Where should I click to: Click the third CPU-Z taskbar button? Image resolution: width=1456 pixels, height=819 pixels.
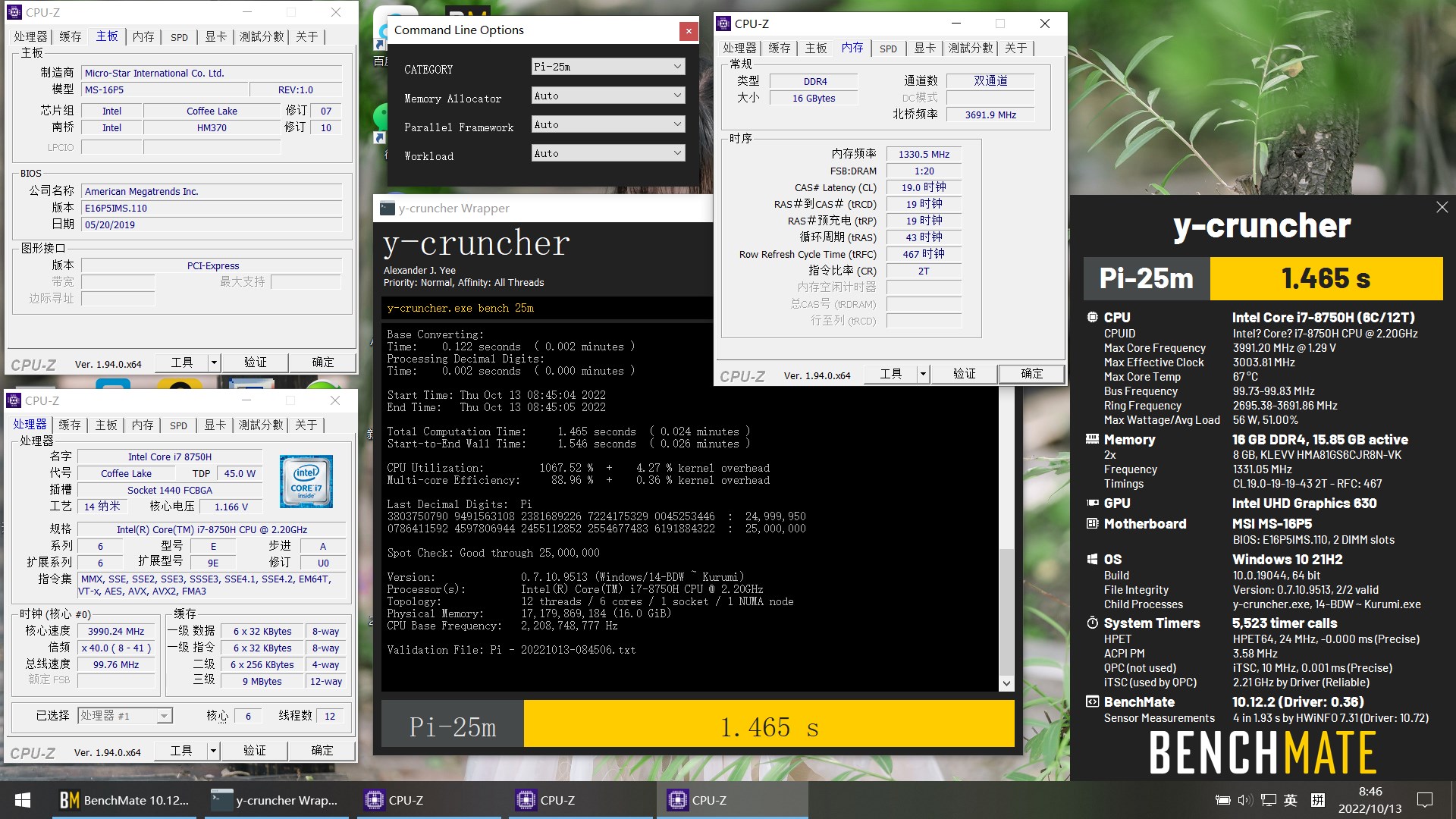(732, 800)
